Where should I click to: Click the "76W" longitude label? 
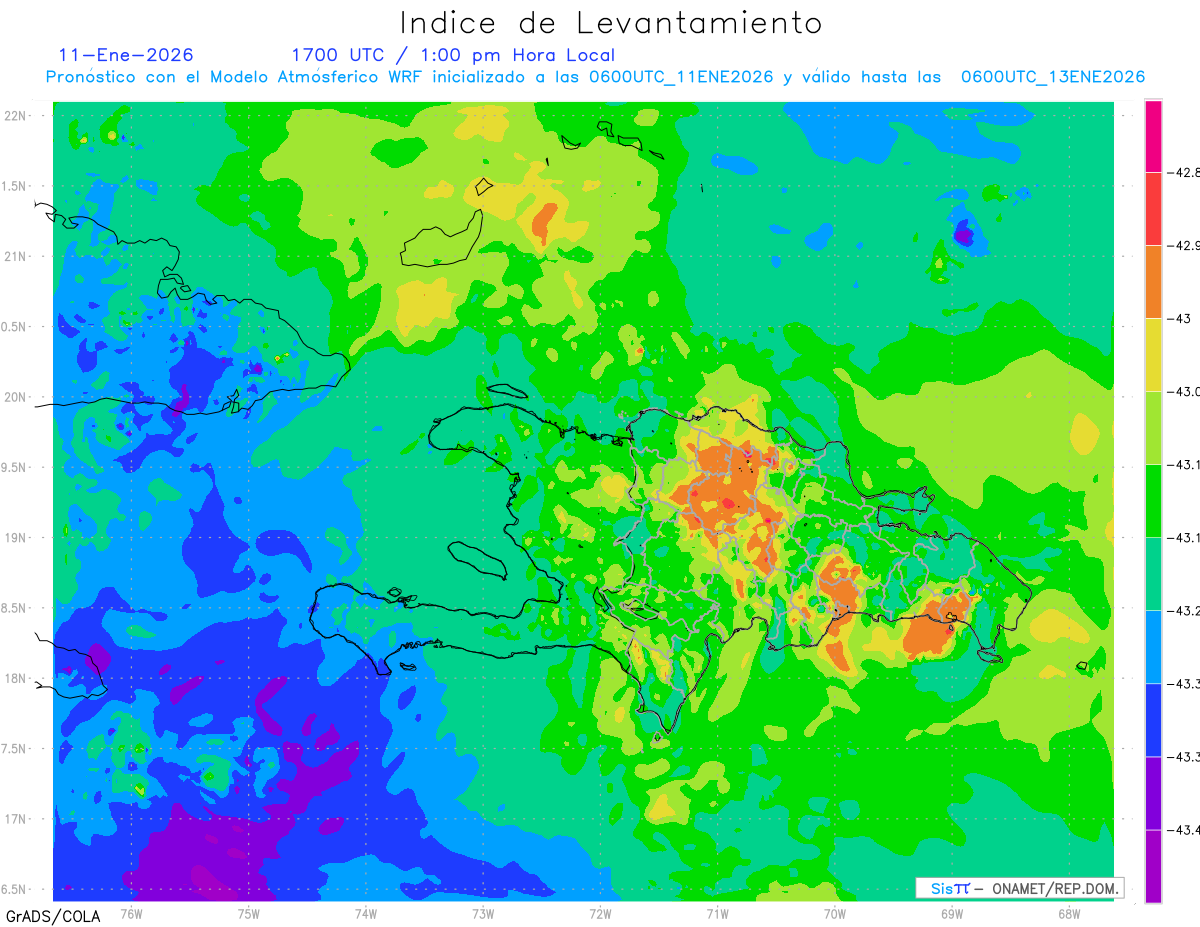131,913
